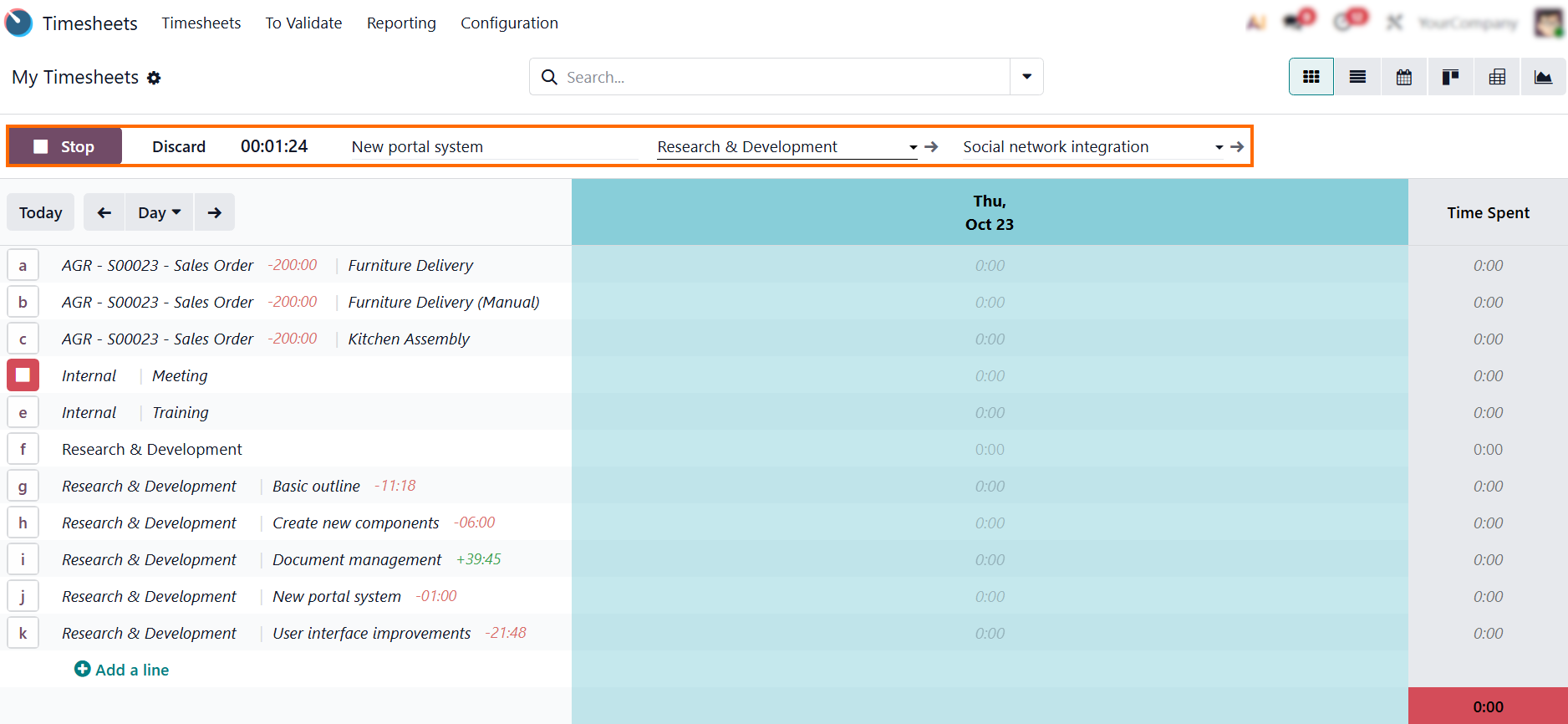
Task: Open the pivot table view
Action: click(x=1497, y=77)
